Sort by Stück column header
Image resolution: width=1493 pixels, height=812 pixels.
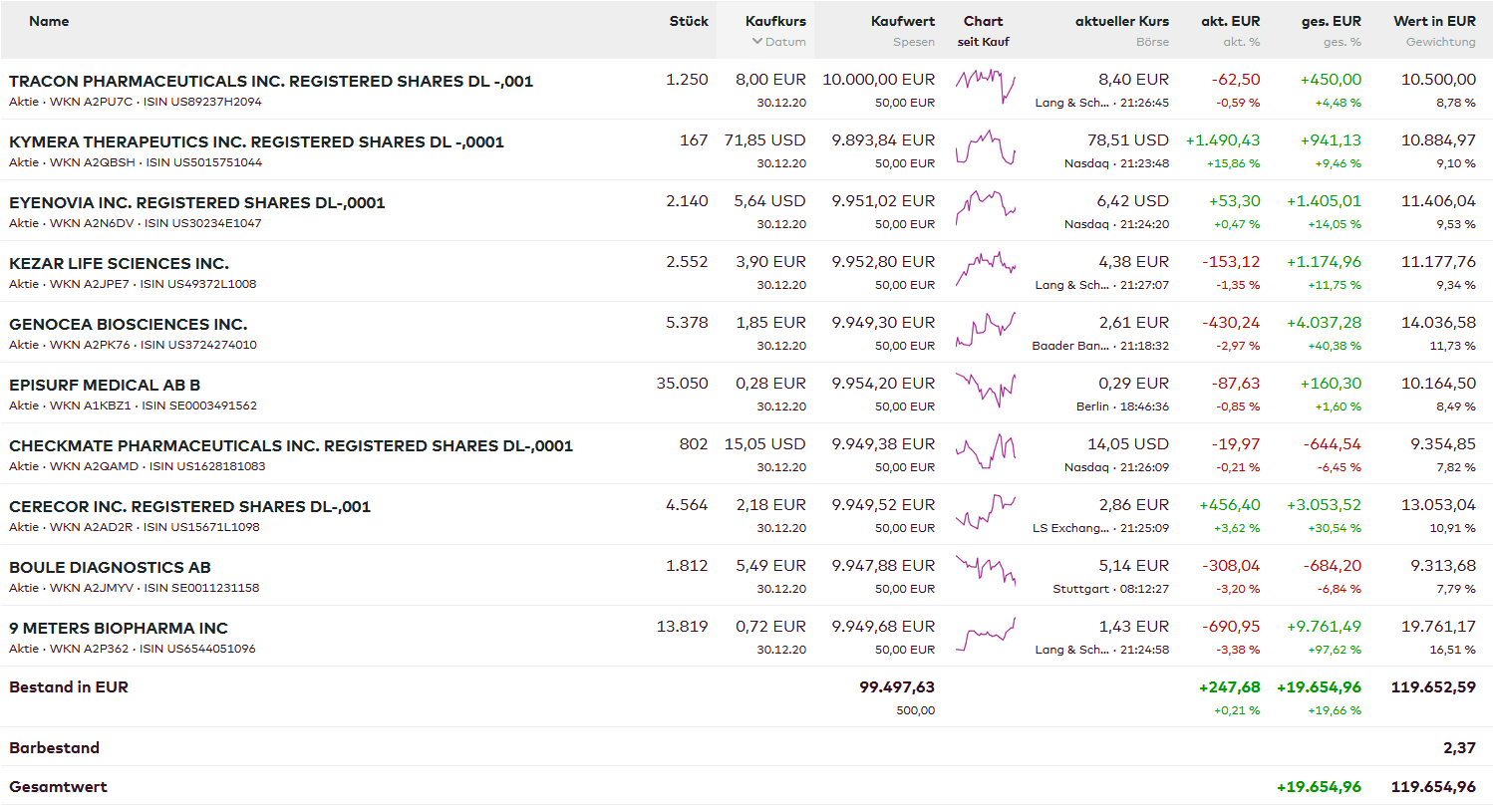point(689,21)
